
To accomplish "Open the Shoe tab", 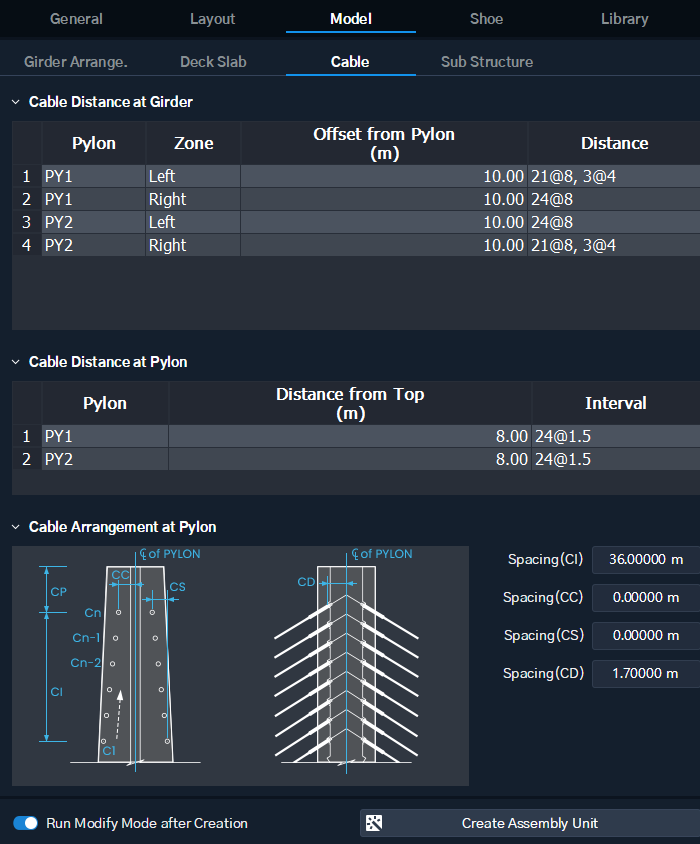I will (486, 19).
